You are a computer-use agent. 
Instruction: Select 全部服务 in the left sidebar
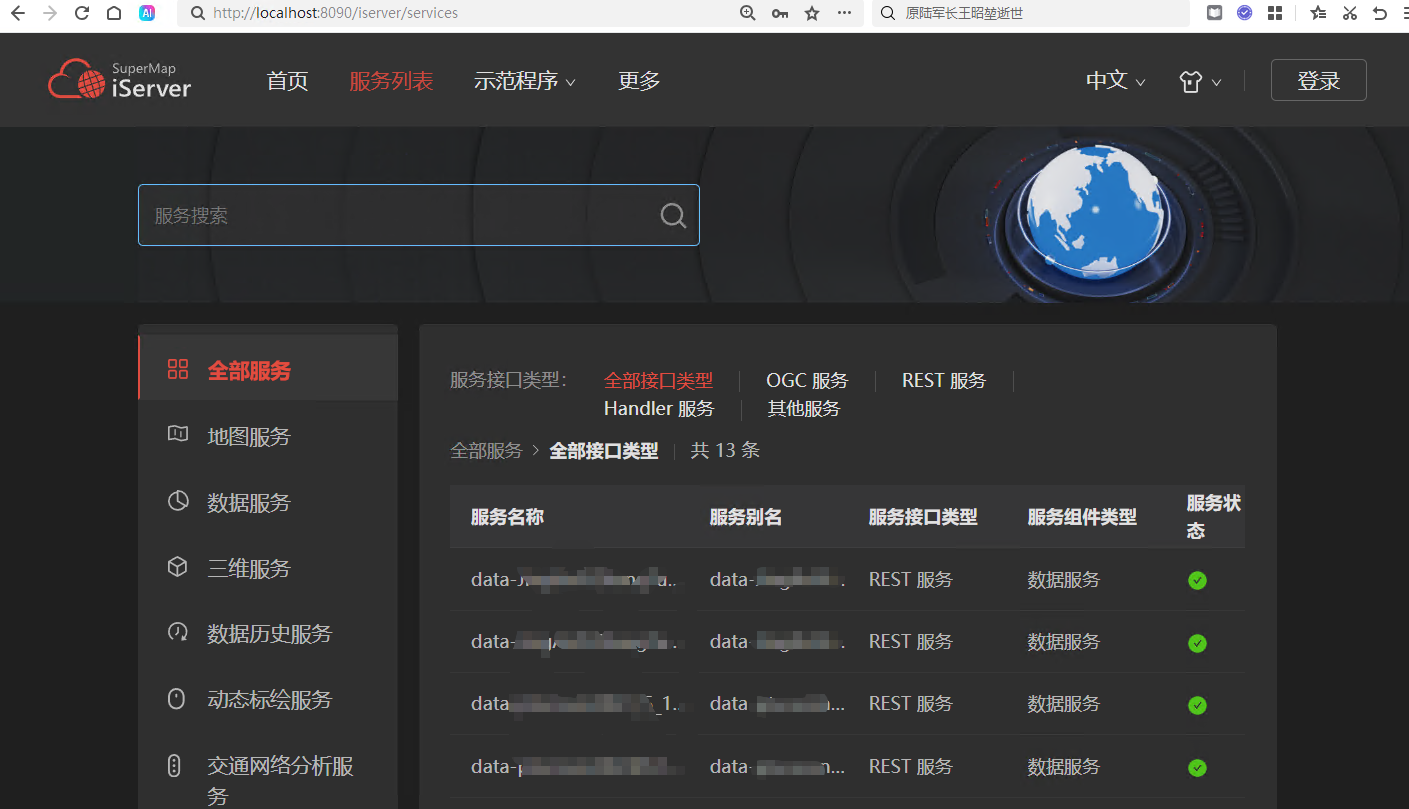click(x=249, y=370)
